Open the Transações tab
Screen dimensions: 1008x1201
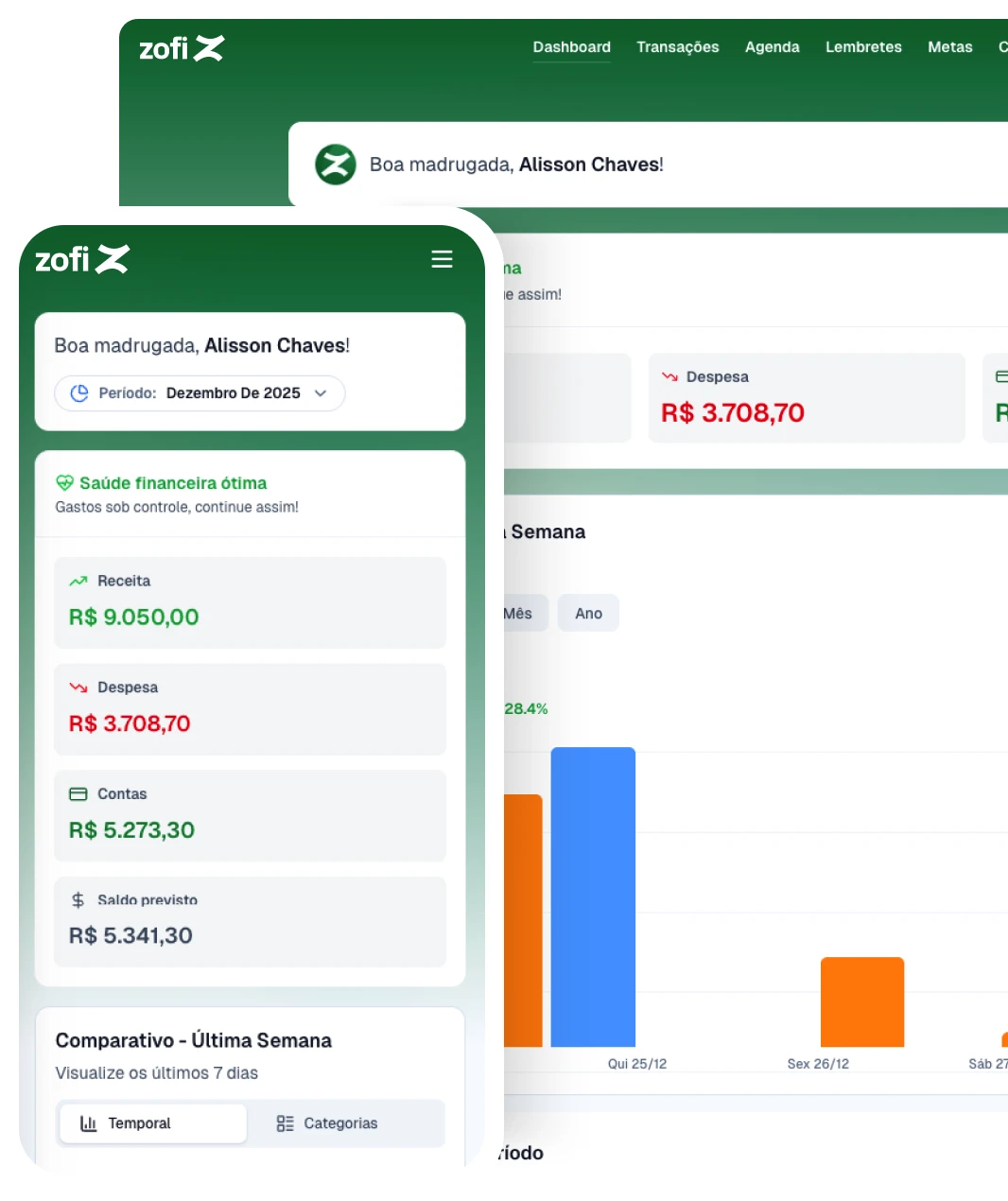[677, 47]
